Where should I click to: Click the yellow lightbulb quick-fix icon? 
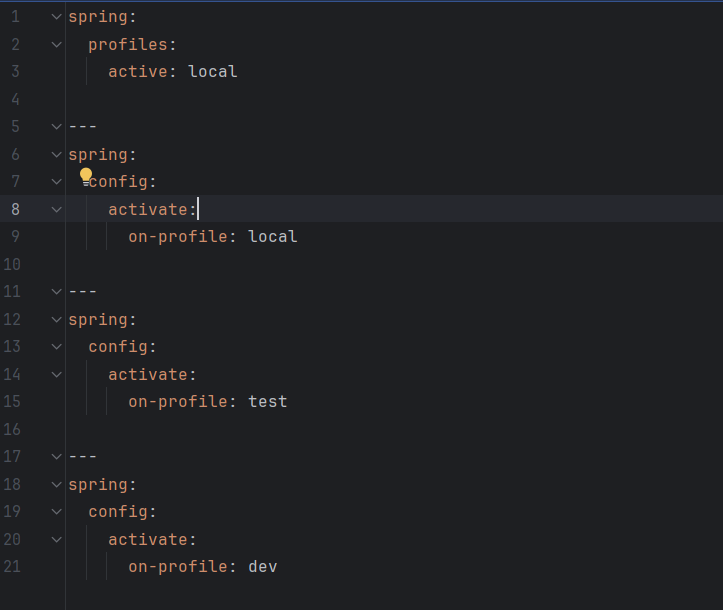(86, 177)
